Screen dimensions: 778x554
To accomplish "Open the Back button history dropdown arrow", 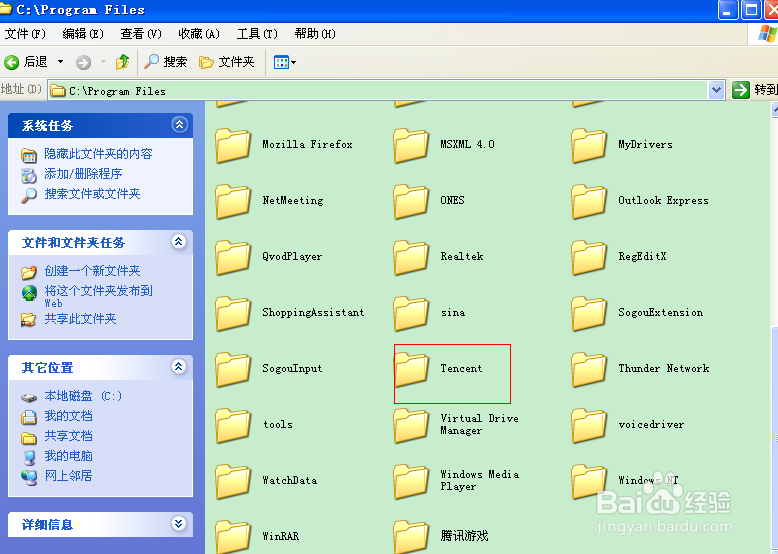I will (61, 62).
